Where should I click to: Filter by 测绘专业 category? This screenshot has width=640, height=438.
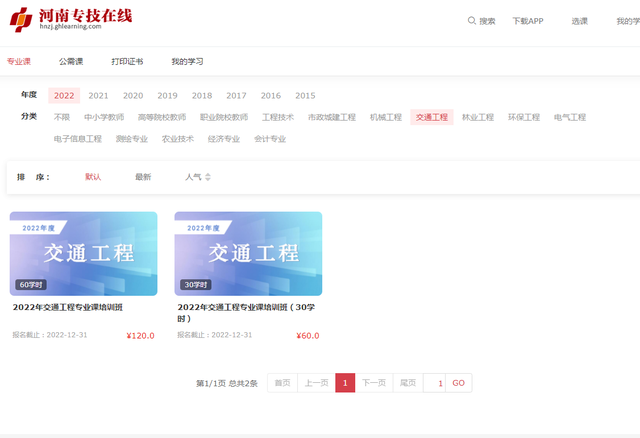tap(132, 139)
